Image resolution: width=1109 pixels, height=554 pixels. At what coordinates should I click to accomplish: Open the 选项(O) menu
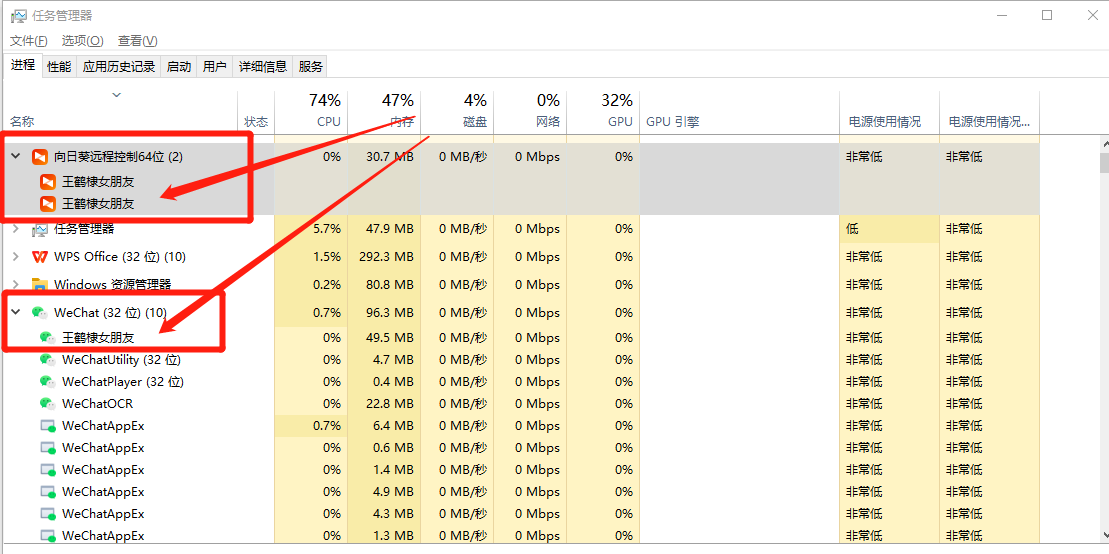click(82, 41)
